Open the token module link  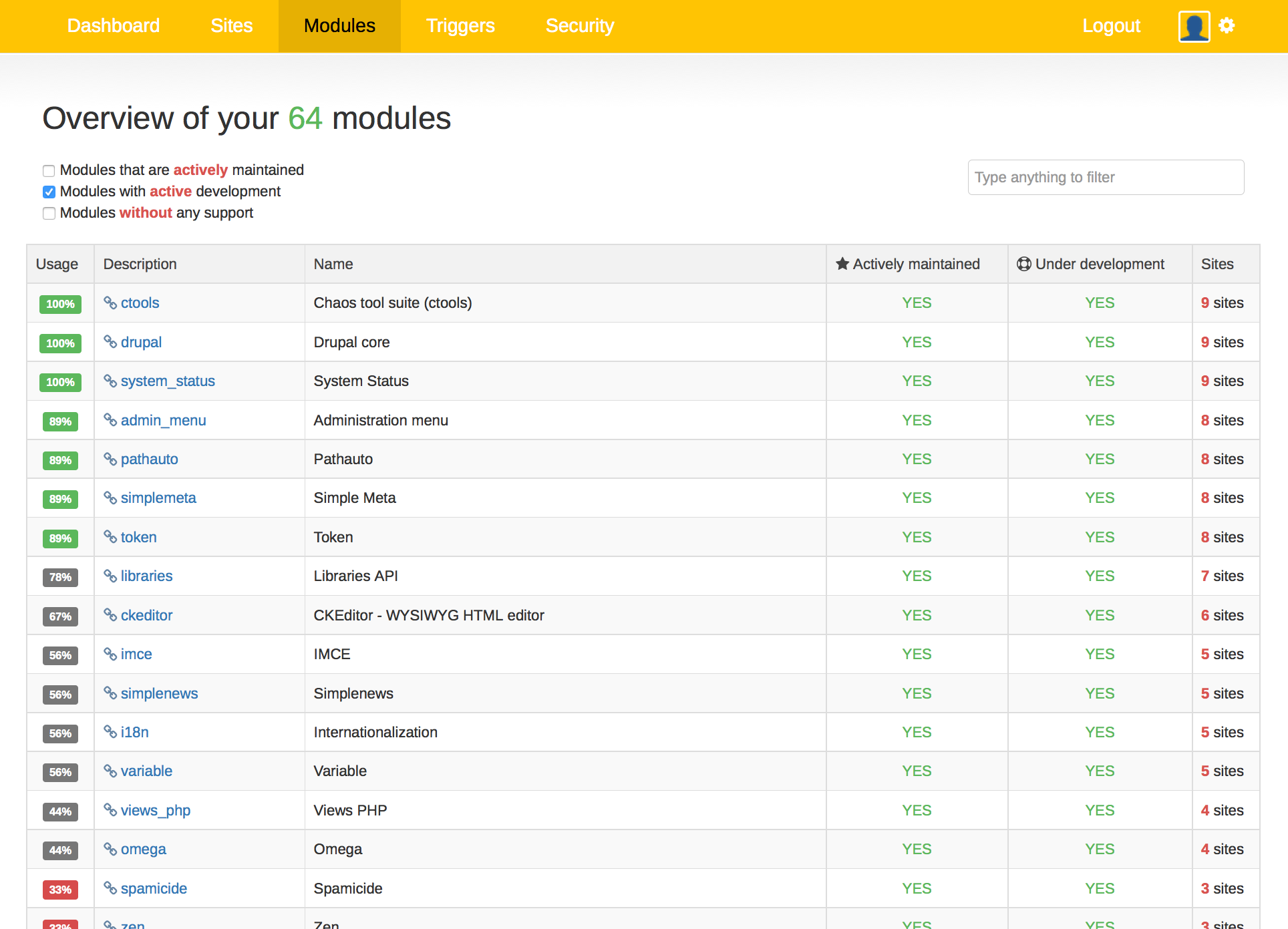(138, 537)
